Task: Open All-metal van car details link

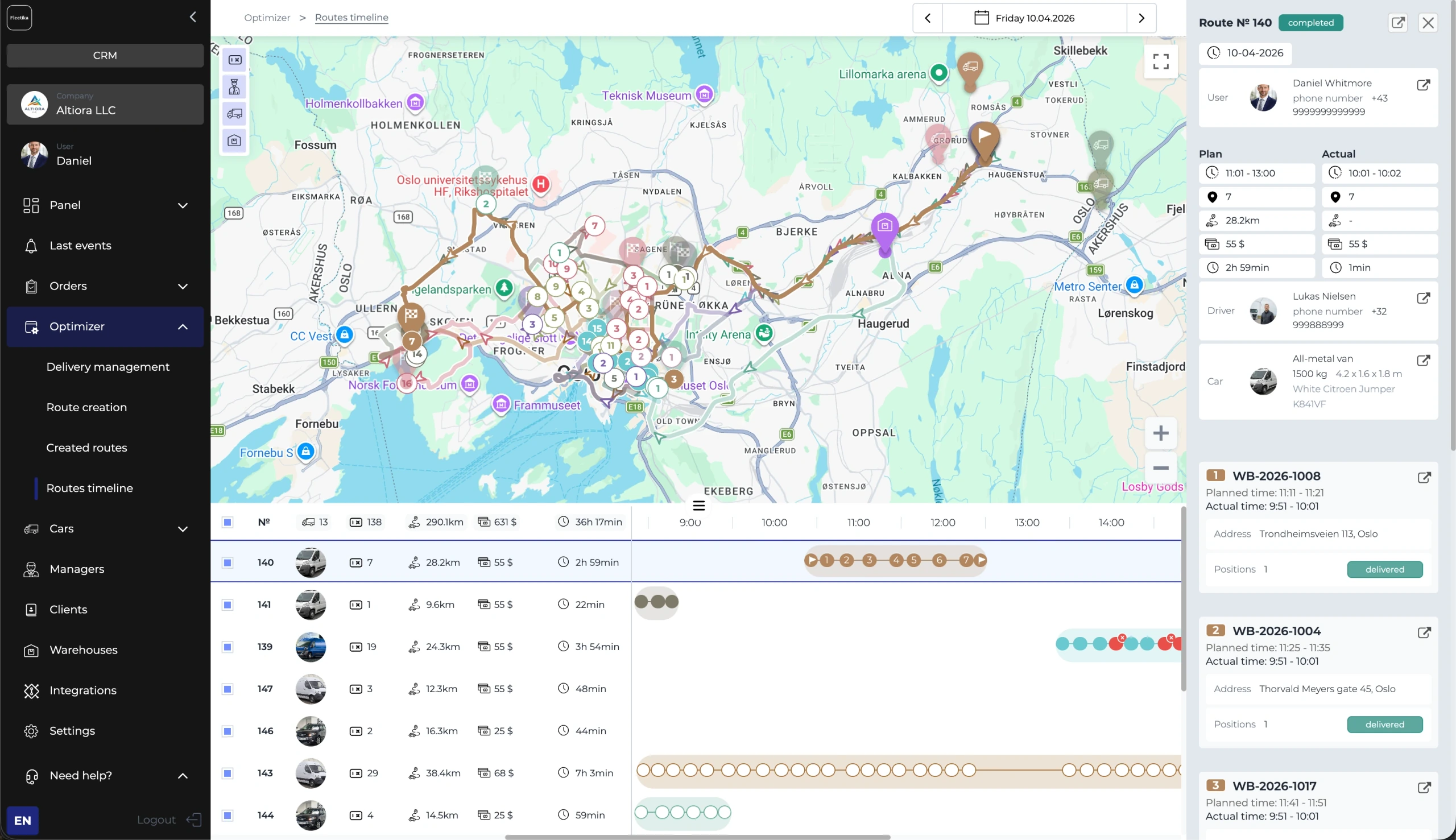Action: click(1423, 361)
